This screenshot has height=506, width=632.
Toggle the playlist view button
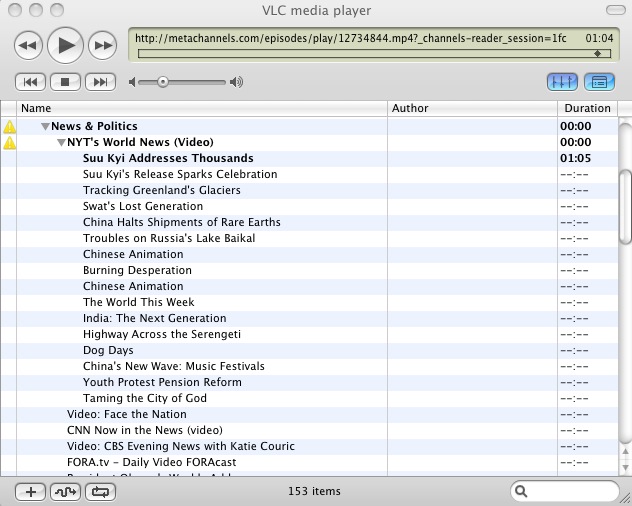coord(600,82)
